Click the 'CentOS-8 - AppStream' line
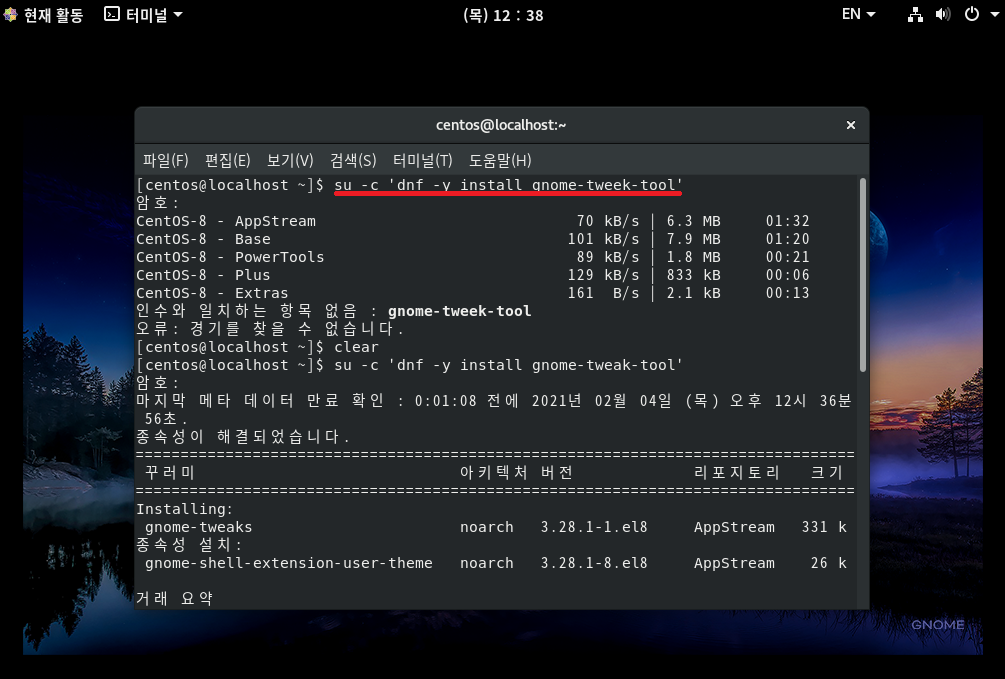 coord(472,221)
